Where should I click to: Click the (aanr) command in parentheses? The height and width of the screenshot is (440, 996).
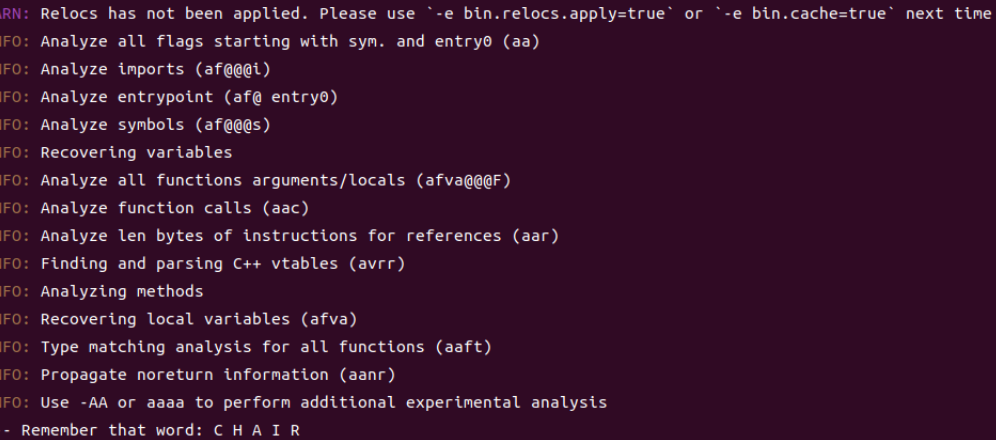(366, 374)
